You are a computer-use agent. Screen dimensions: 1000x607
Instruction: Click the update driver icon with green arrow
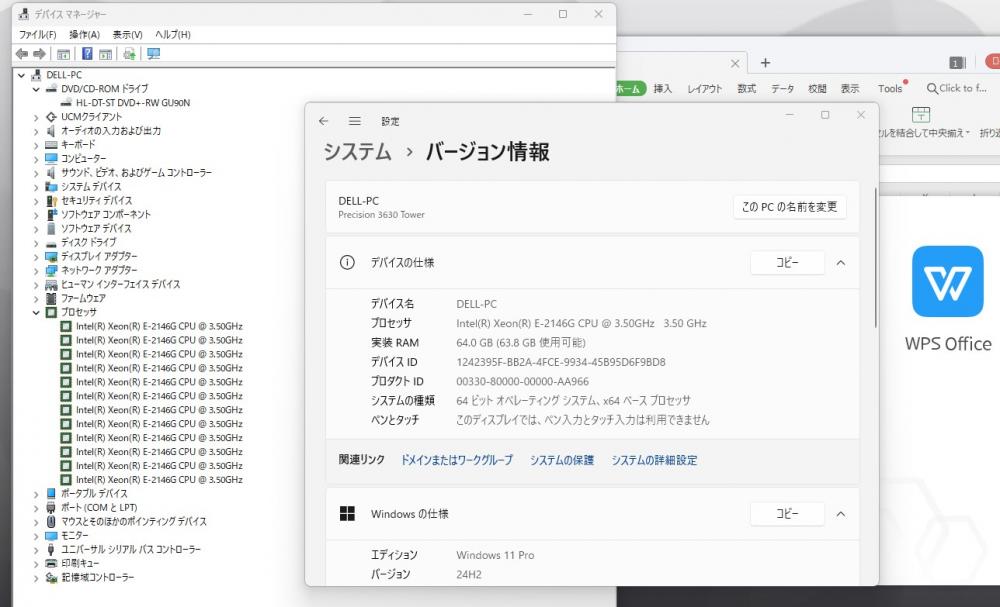[129, 54]
